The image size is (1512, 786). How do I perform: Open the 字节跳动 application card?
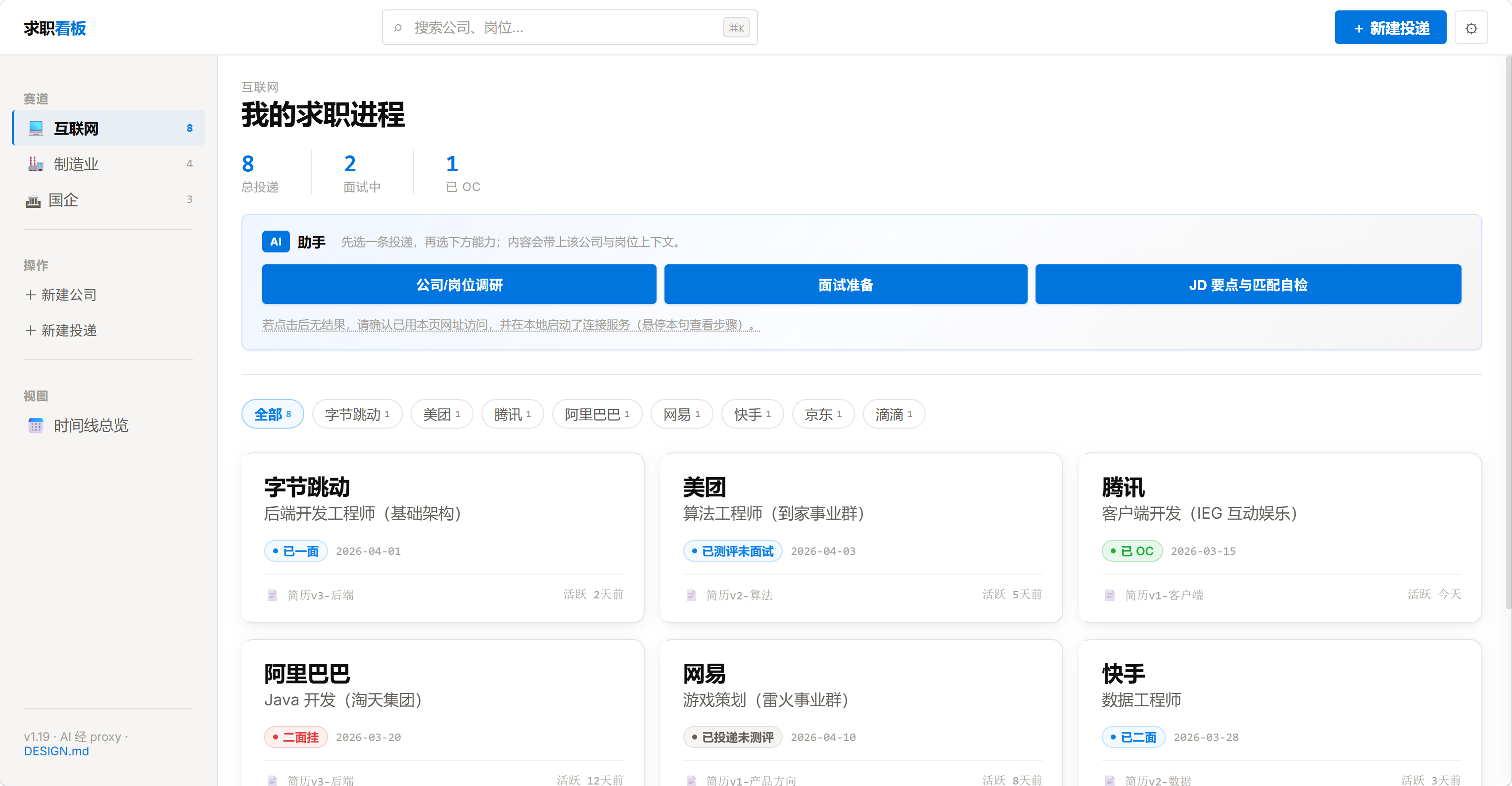click(x=442, y=538)
